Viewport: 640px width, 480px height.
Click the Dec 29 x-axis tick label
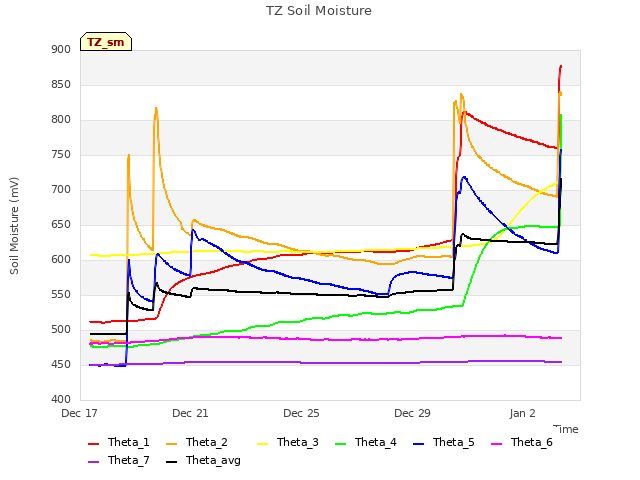(412, 413)
